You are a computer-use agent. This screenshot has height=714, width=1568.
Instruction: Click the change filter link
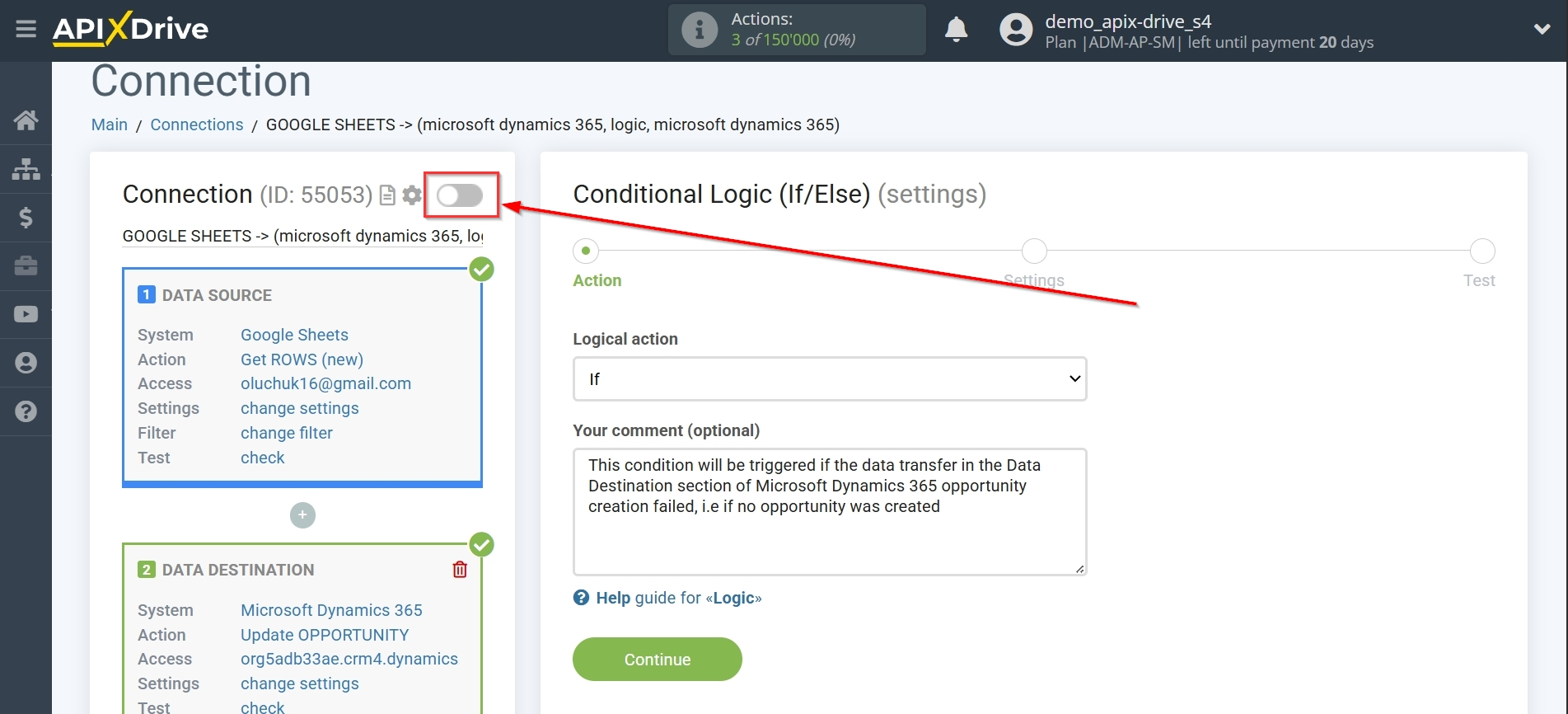[287, 433]
